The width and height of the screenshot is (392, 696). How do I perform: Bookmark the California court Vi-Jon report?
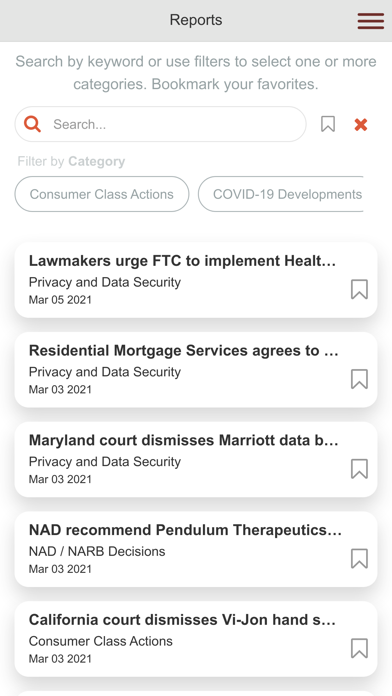pos(359,648)
